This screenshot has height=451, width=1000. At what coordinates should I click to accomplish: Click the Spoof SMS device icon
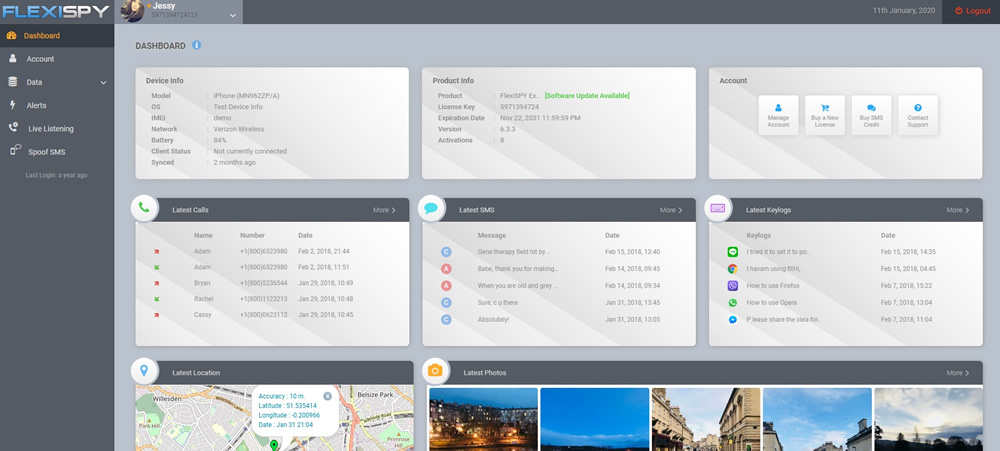pyautogui.click(x=15, y=151)
